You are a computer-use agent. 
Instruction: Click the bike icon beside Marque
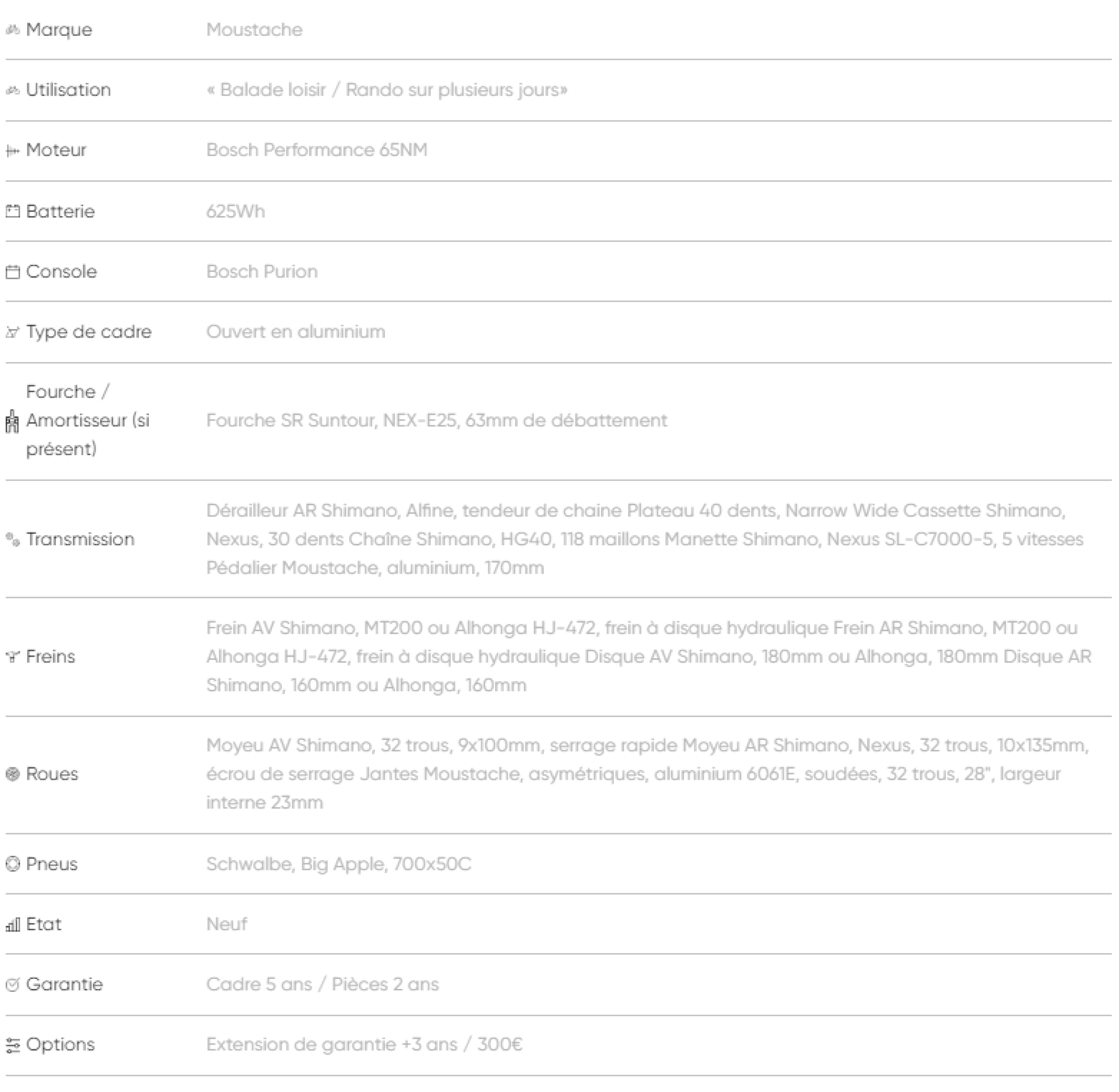(13, 30)
